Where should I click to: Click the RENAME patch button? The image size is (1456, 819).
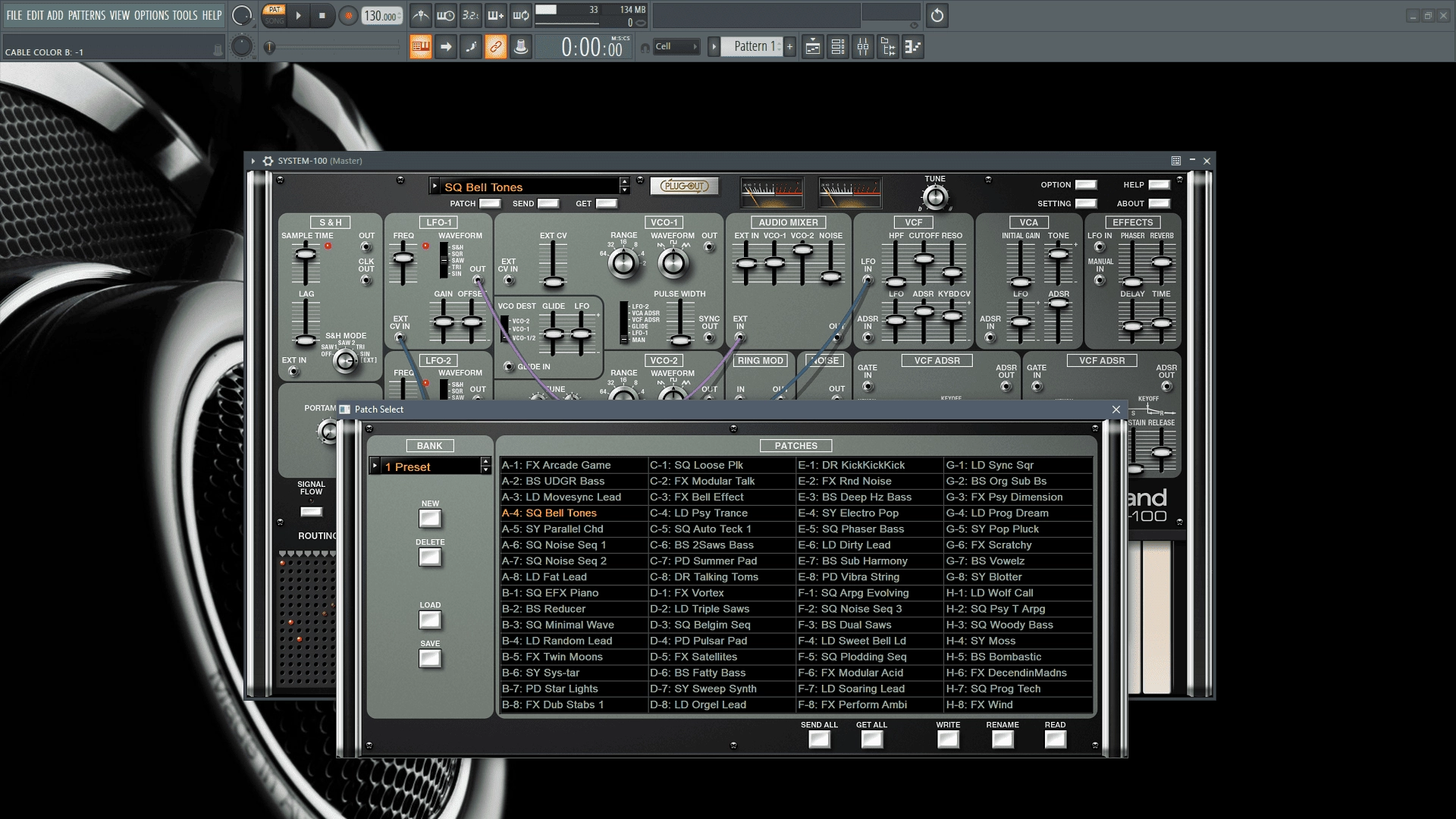click(x=1003, y=739)
